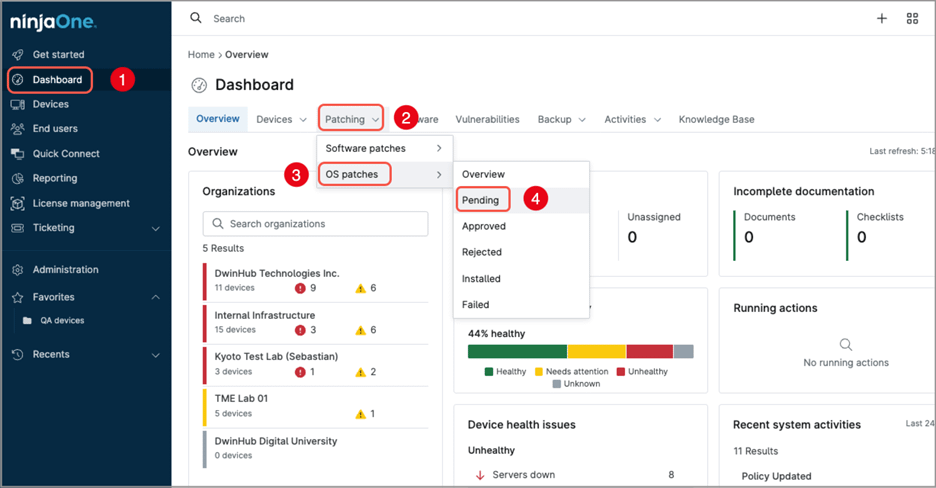
Task: Click the yellow Needs attention bar segment
Action: click(596, 351)
